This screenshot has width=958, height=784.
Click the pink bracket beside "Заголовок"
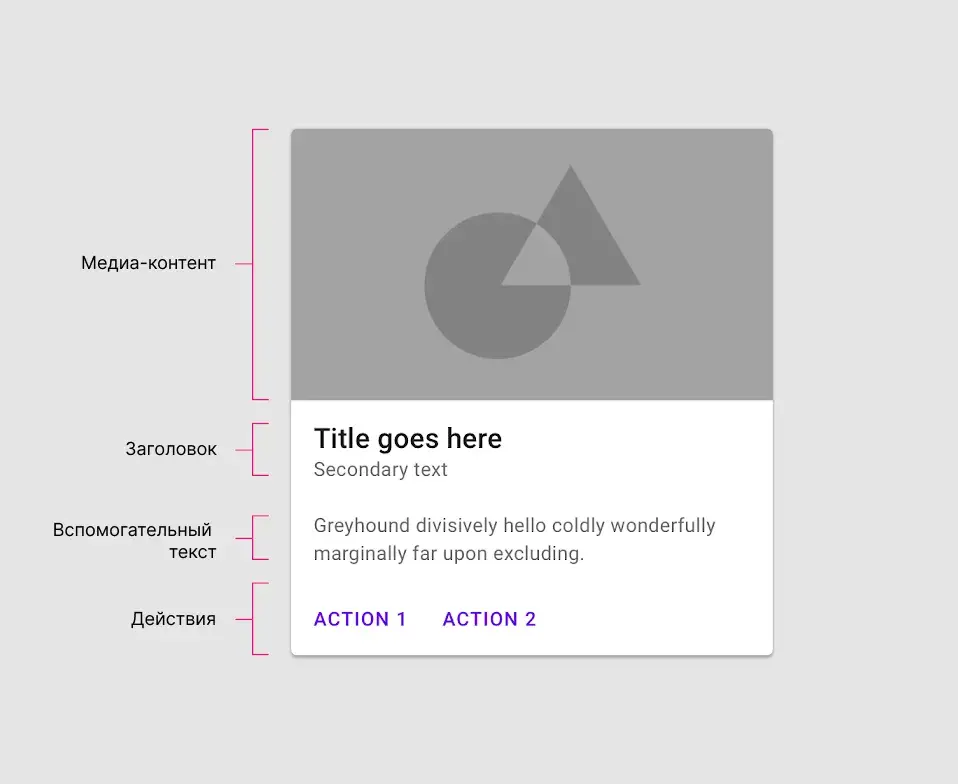pos(253,449)
